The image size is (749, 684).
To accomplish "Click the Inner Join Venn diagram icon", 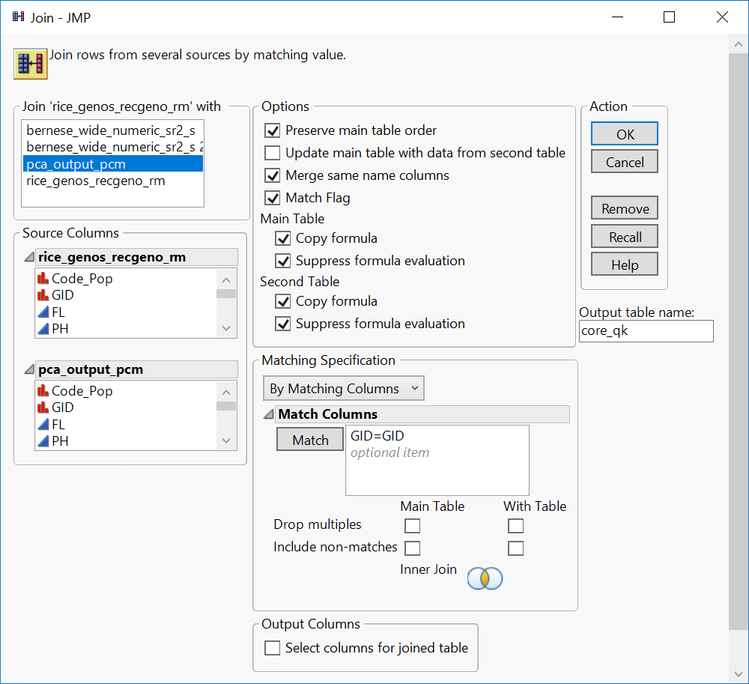I will [485, 578].
